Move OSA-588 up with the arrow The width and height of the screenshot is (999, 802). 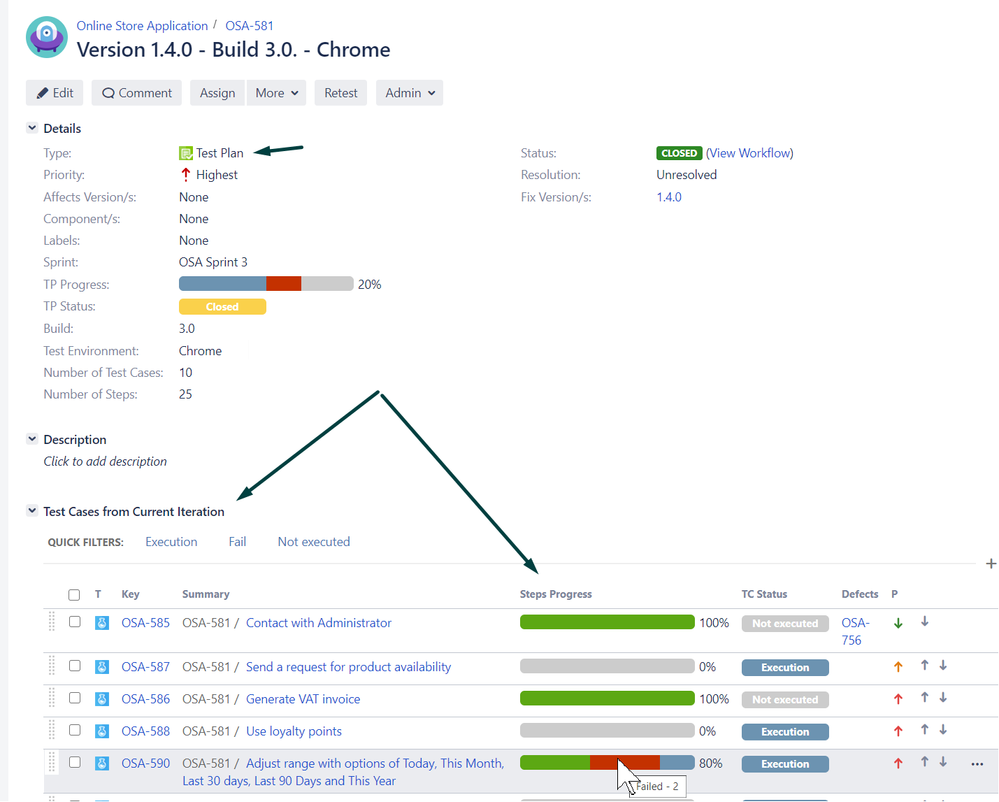coord(924,730)
